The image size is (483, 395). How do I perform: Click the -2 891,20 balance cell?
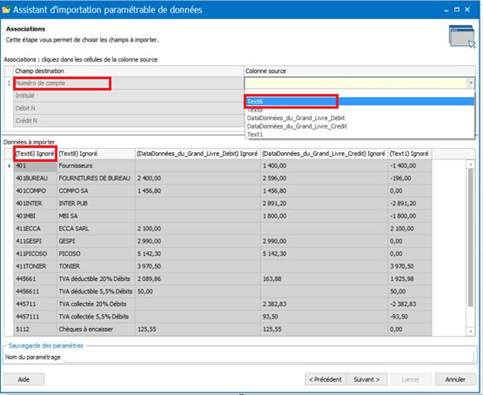click(410, 203)
